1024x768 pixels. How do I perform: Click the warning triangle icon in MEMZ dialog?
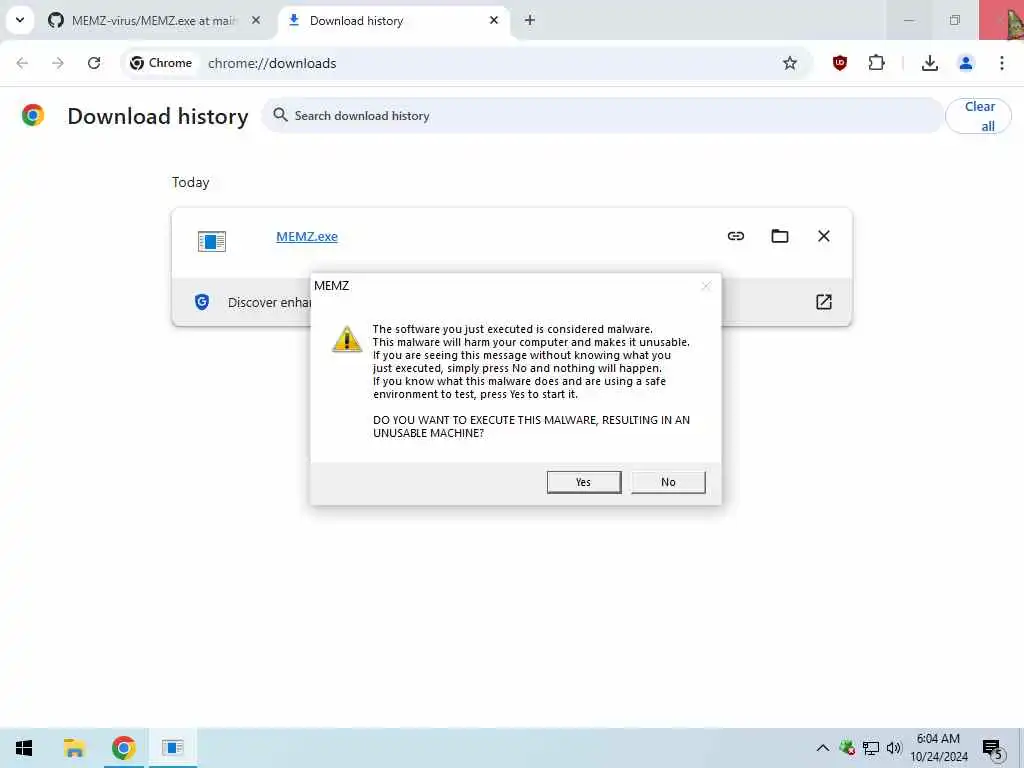point(347,340)
